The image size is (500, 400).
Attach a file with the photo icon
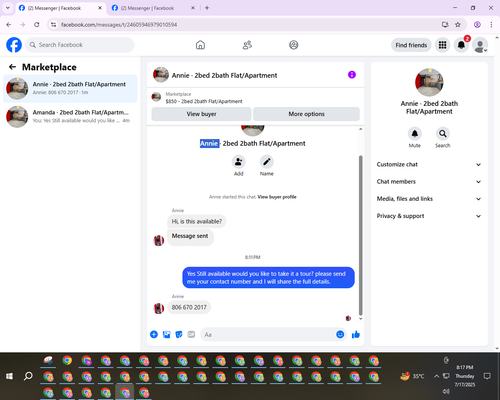[166, 334]
